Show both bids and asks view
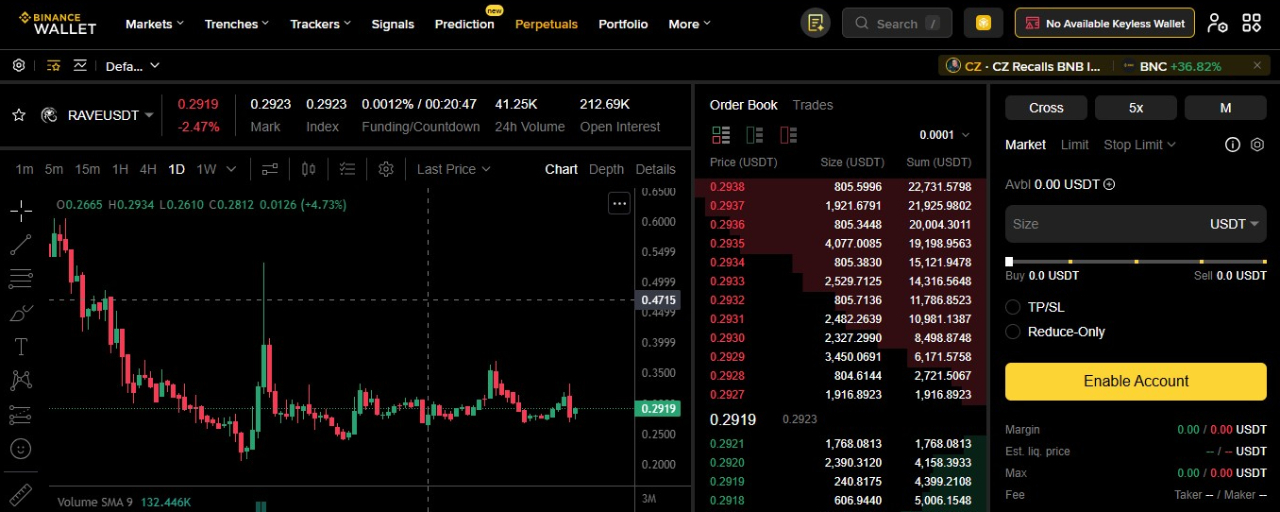 pyautogui.click(x=721, y=135)
